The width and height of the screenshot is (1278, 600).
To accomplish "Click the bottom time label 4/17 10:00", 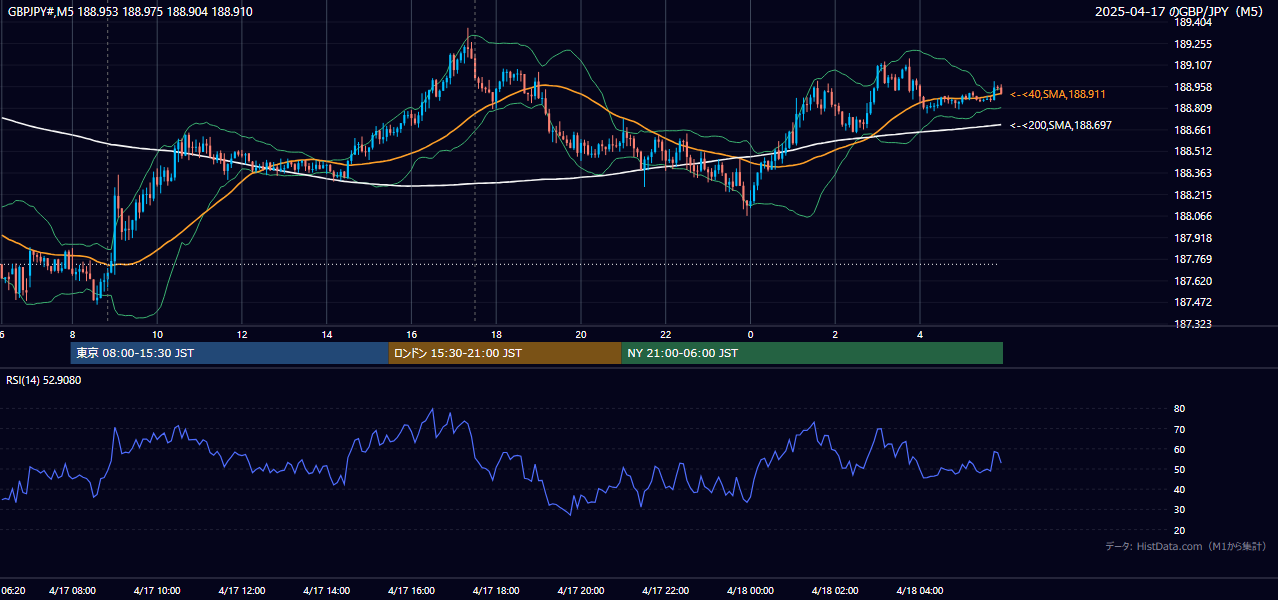I will 157,591.
